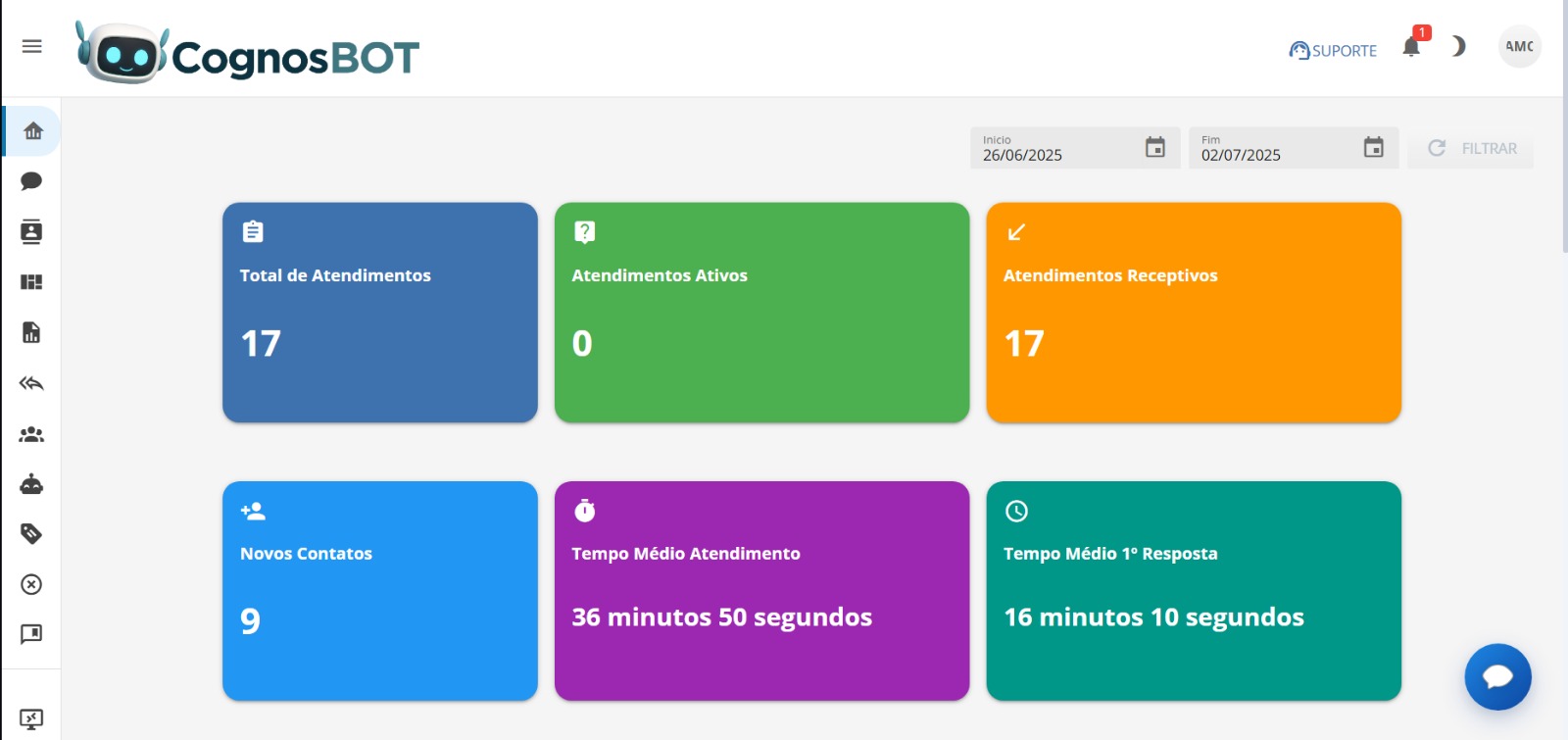Screen dimensions: 1568x740
Task: Open the hamburger menu
Action: click(x=31, y=46)
